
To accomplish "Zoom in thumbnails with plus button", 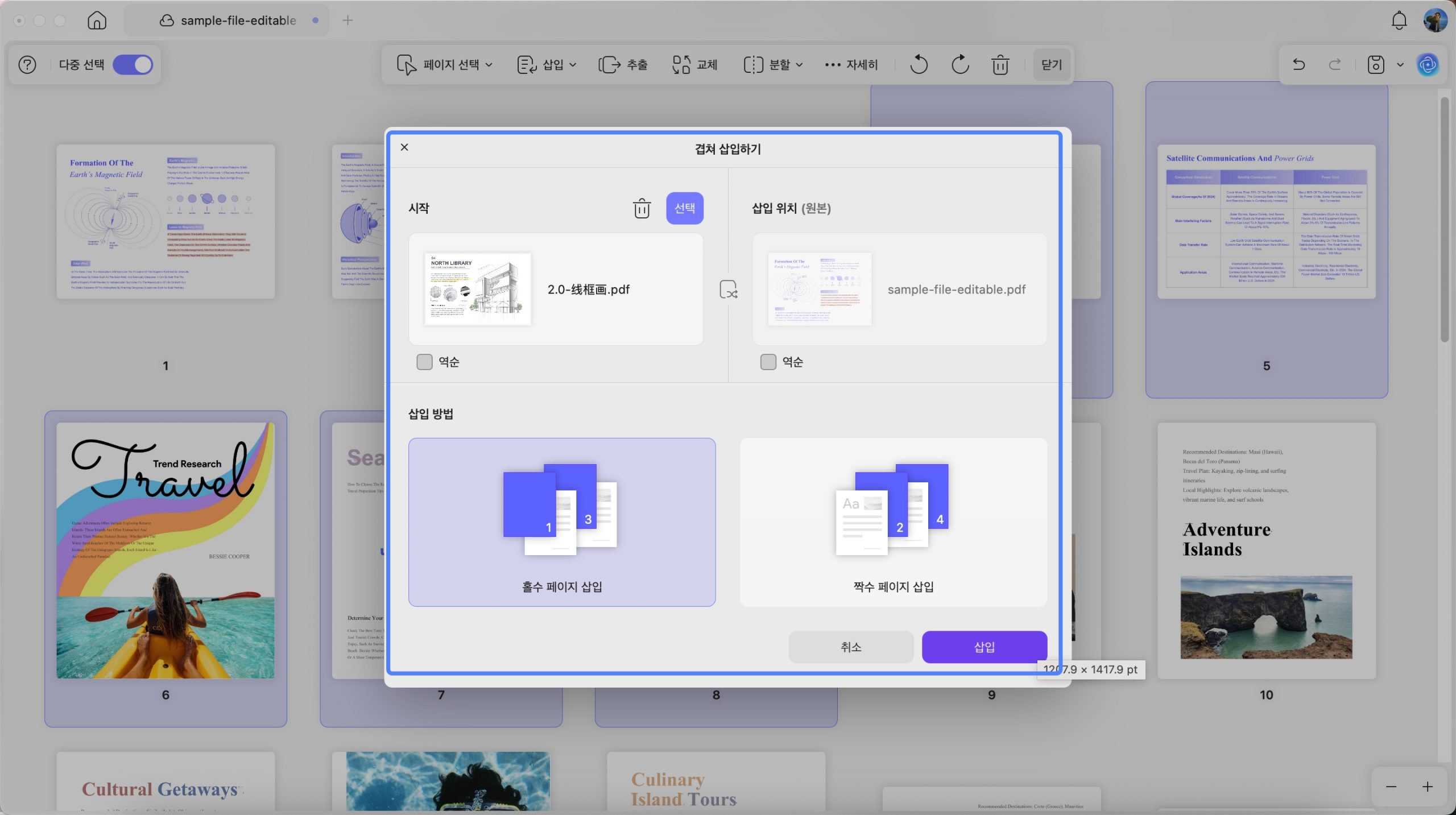I will [1428, 787].
